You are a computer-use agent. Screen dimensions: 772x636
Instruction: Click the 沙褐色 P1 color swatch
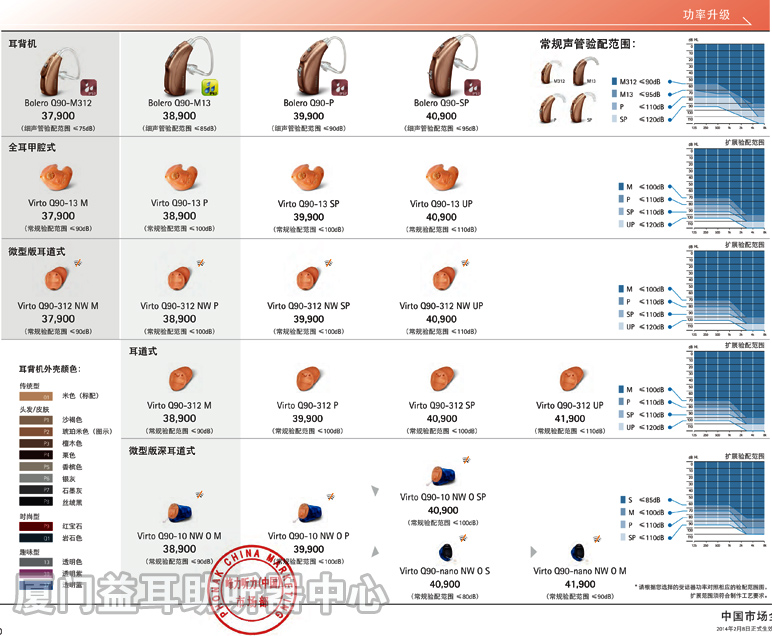[x=36, y=420]
